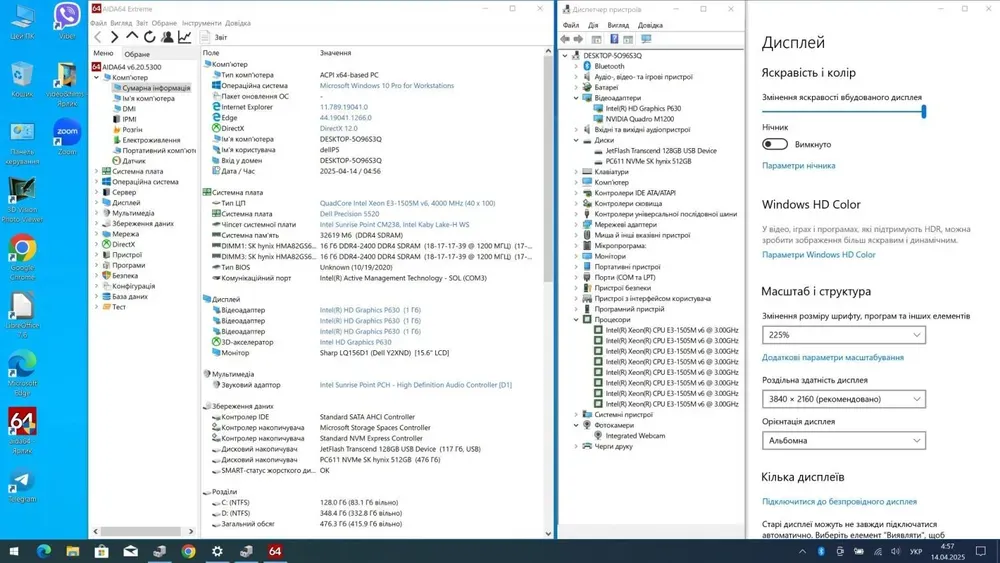The width and height of the screenshot is (1000, 563).
Task: Click the AIDA64 user manager toolbar icon
Action: (167, 37)
